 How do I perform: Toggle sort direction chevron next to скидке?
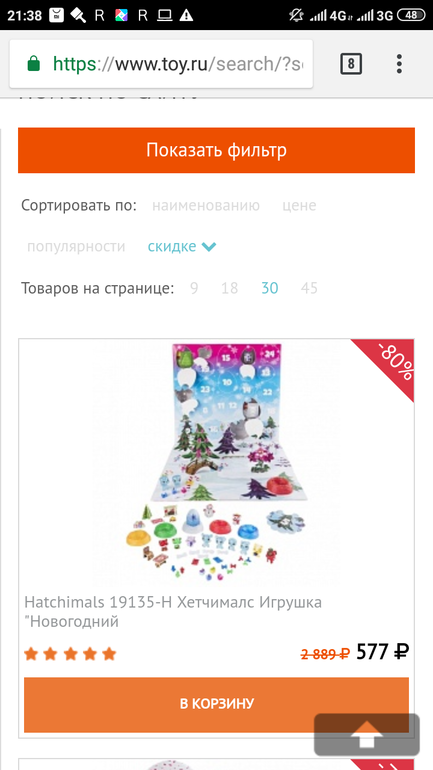pyautogui.click(x=209, y=247)
